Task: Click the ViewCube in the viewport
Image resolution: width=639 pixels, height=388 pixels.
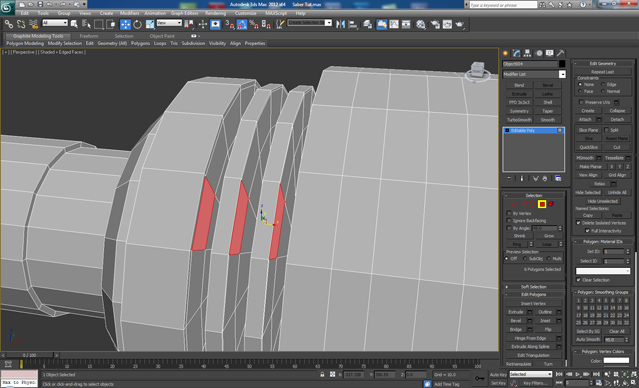Action: coord(477,71)
